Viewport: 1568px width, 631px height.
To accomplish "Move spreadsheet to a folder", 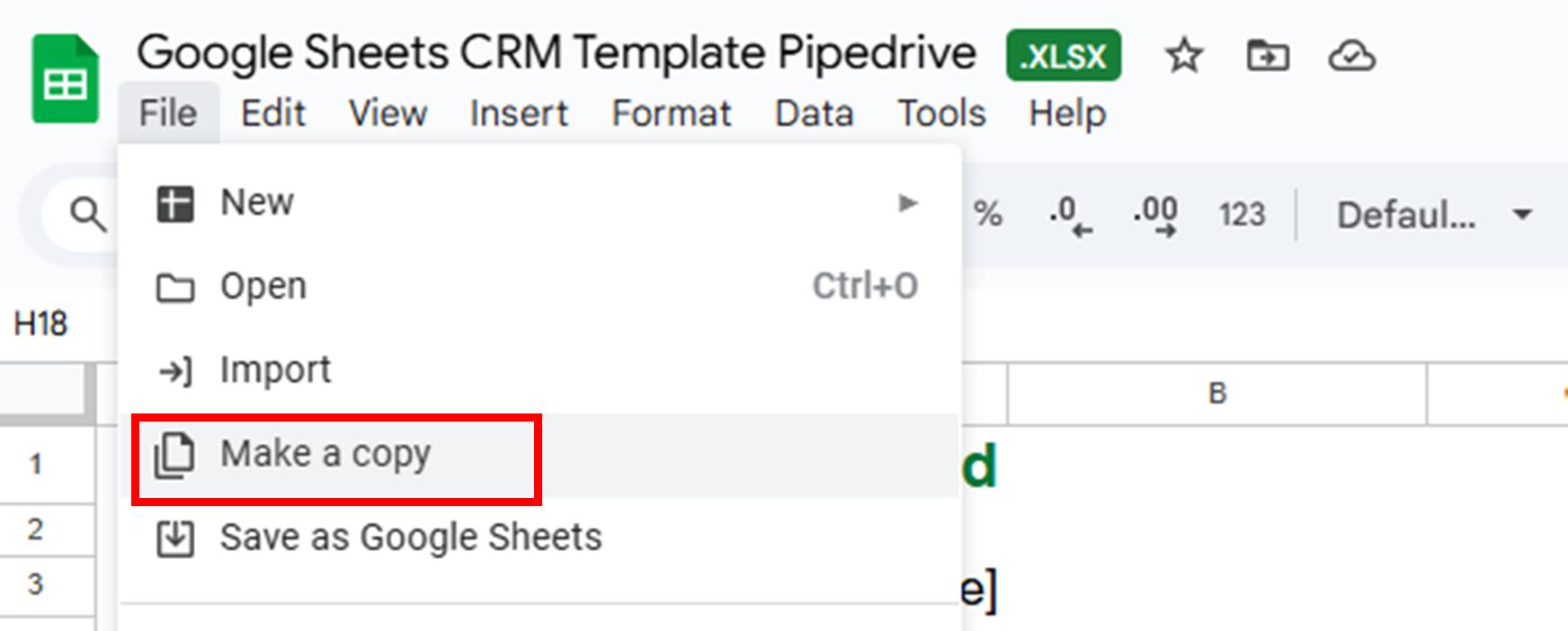I will [1268, 57].
